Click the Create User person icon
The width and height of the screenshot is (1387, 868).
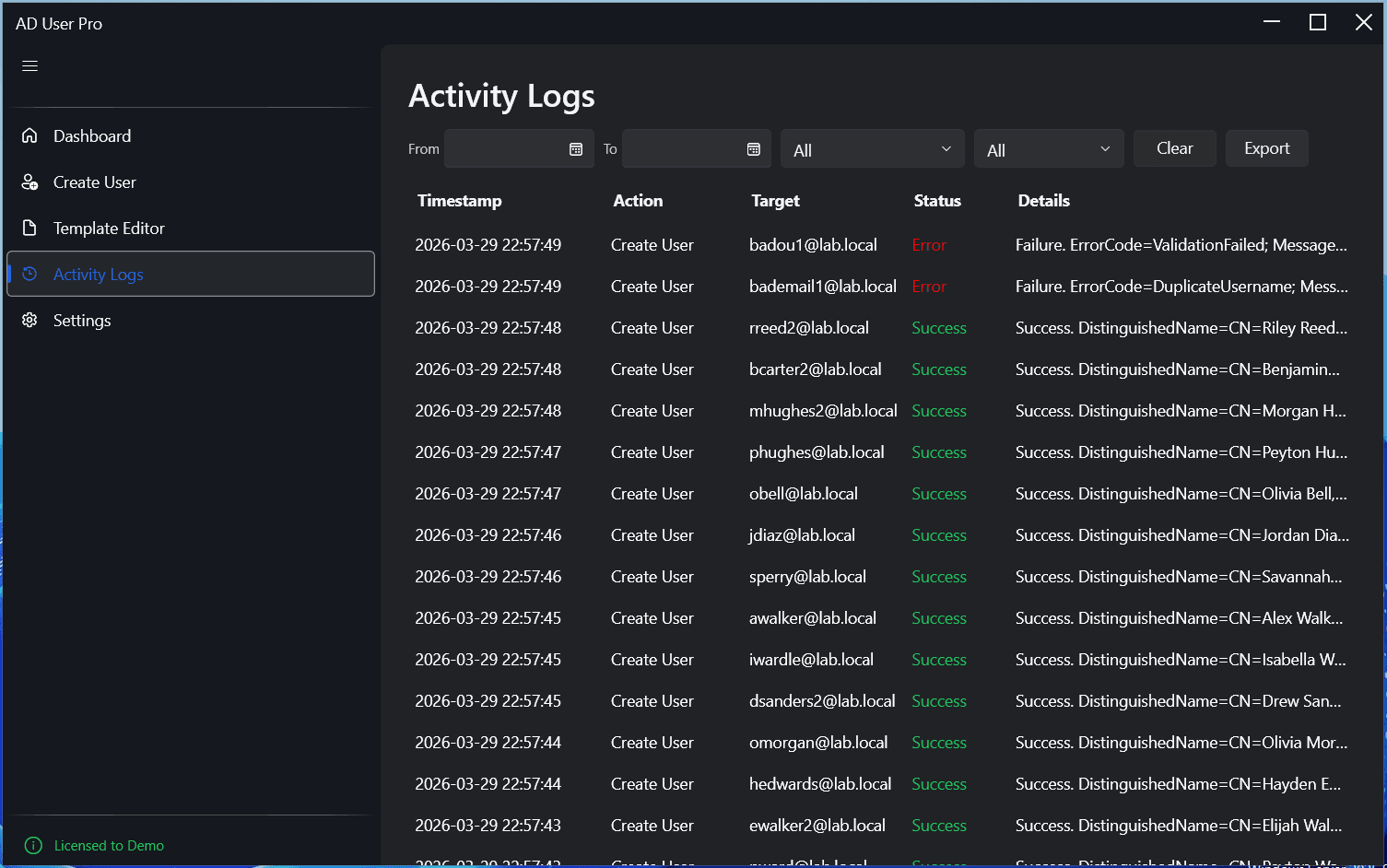coord(29,182)
